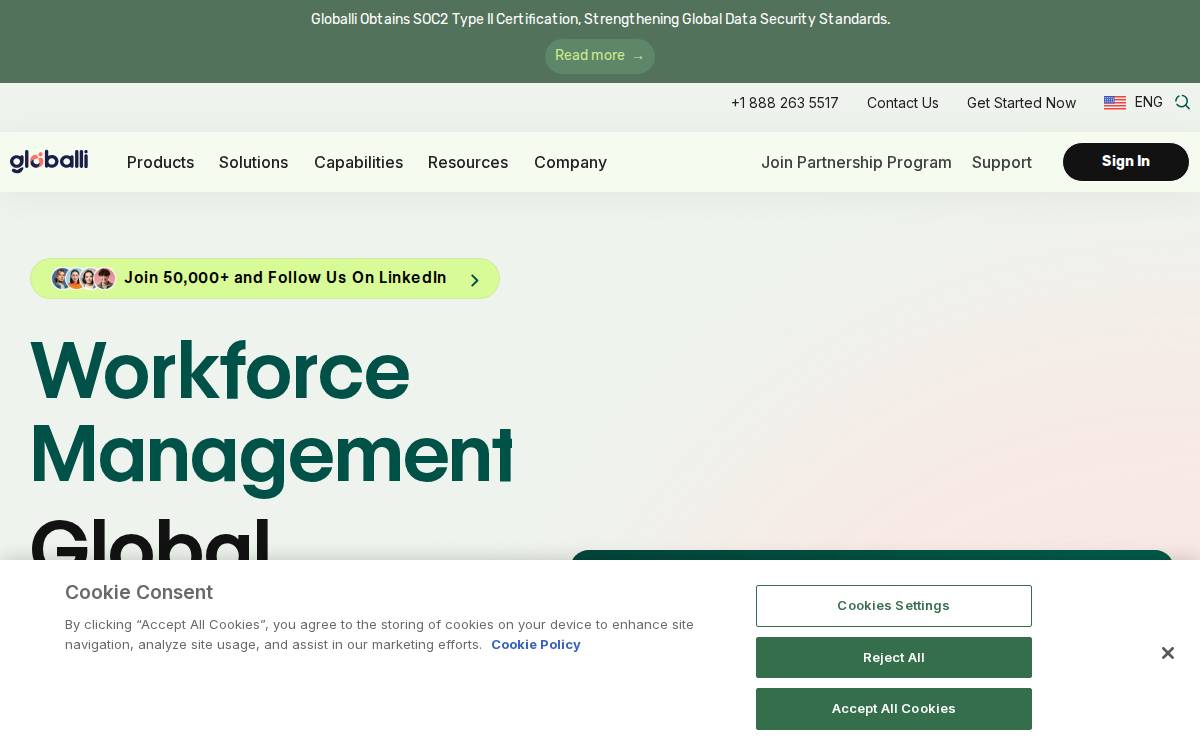Open the Solutions menu
This screenshot has width=1200, height=750.
click(253, 162)
